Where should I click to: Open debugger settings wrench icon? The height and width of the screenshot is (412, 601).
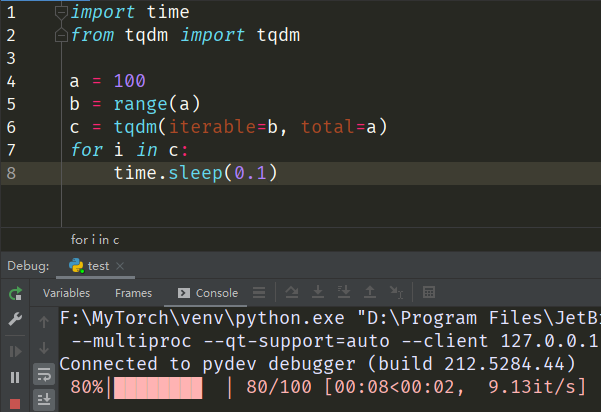[x=15, y=320]
